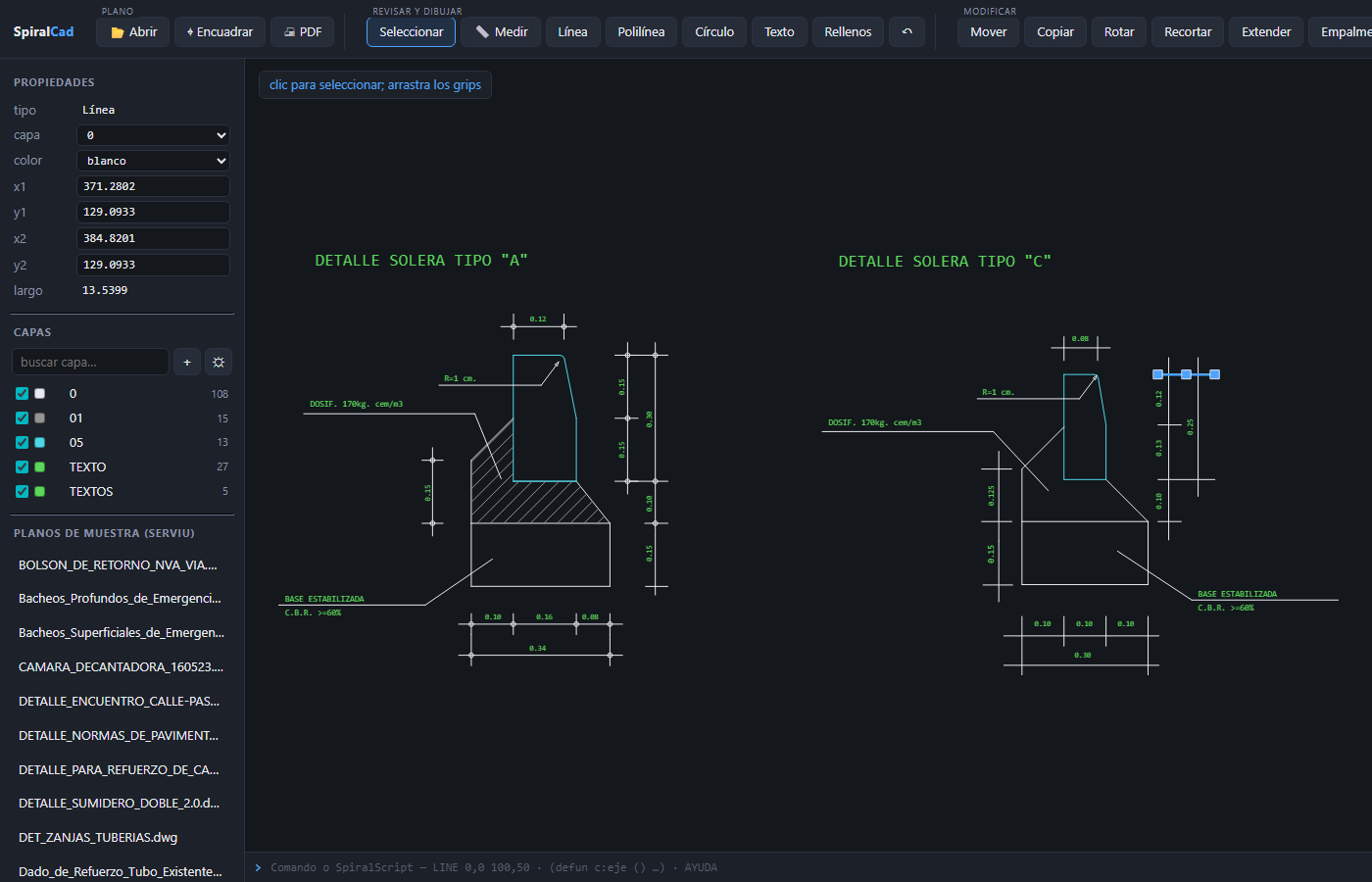
Task: Click the undo arrow button
Action: [906, 31]
